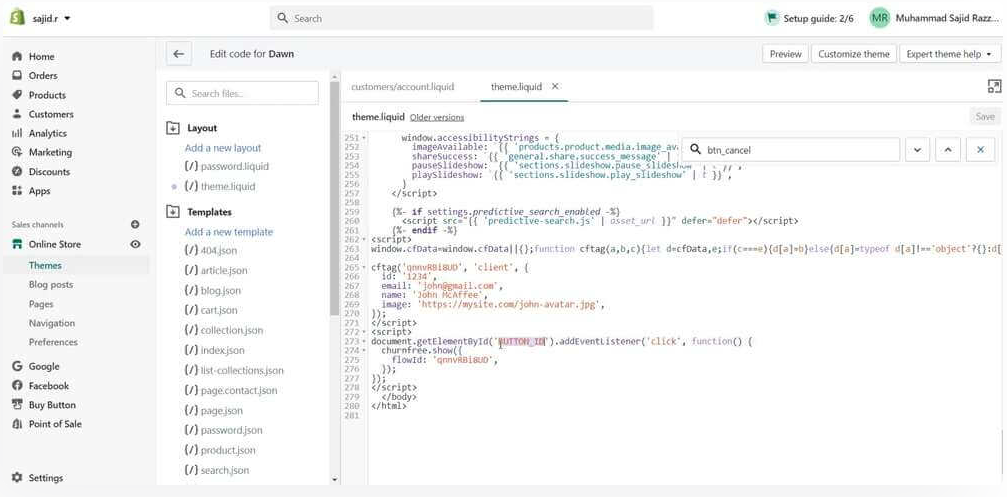
Task: Open Discounts in sidebar
Action: coord(49,171)
